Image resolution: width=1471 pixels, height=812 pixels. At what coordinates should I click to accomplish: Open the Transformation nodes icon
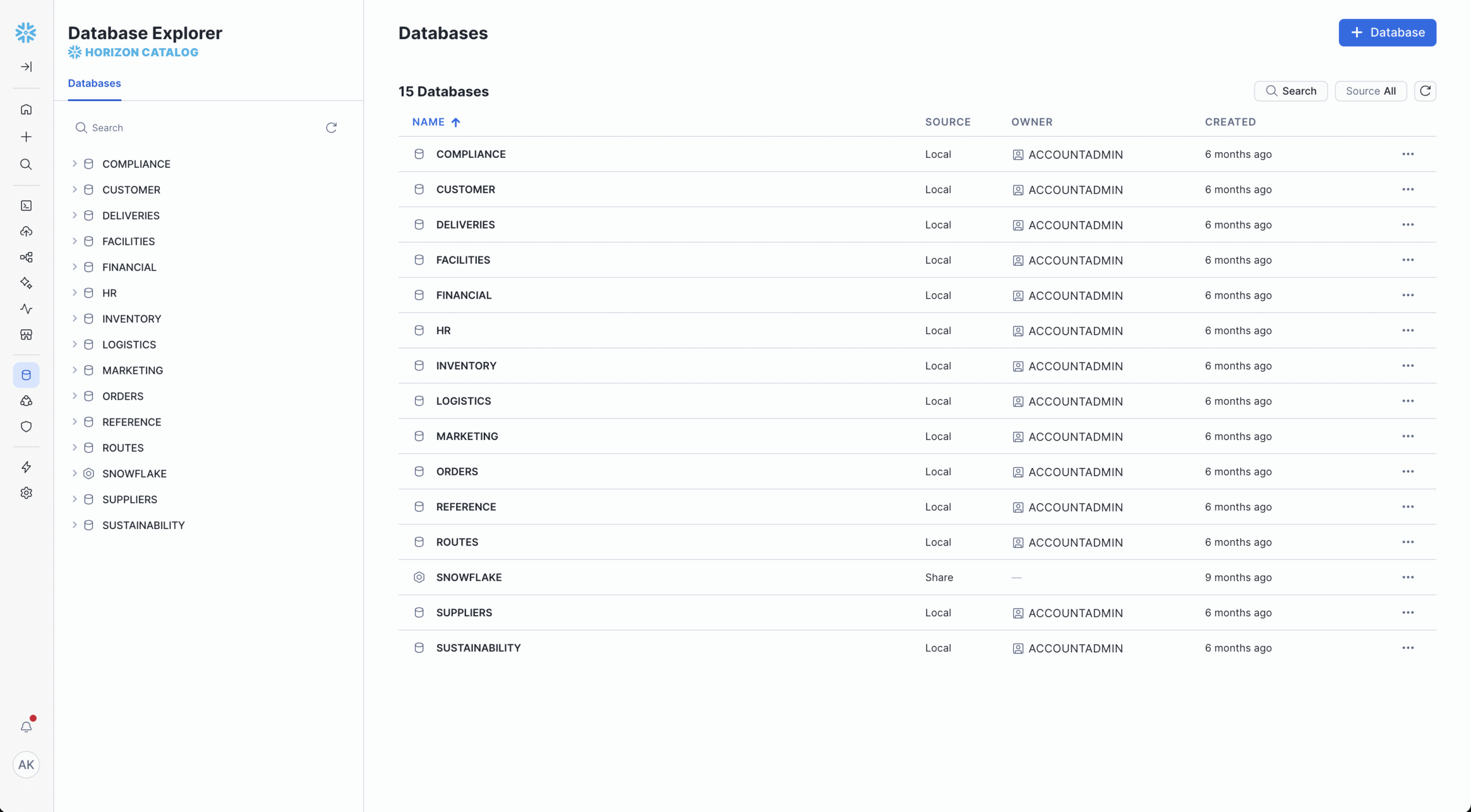tap(26, 257)
